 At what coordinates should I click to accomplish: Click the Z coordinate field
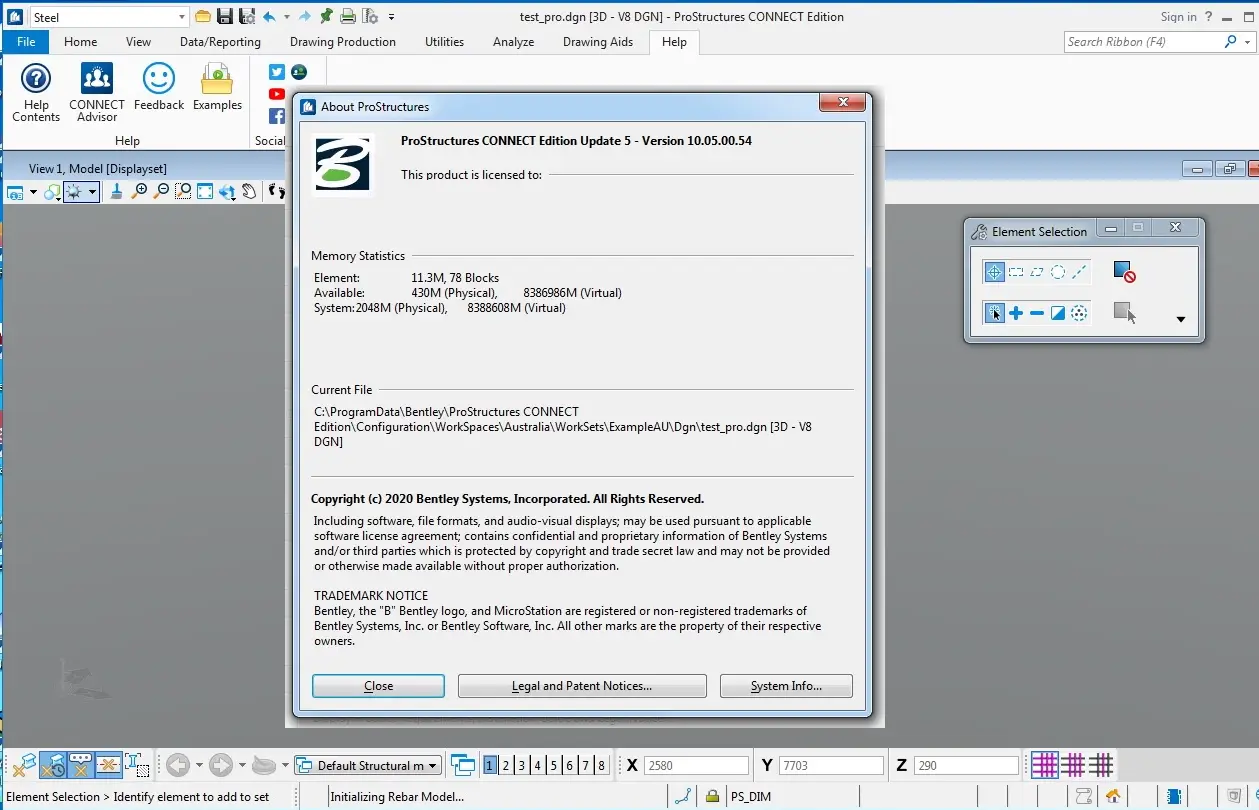tap(966, 766)
